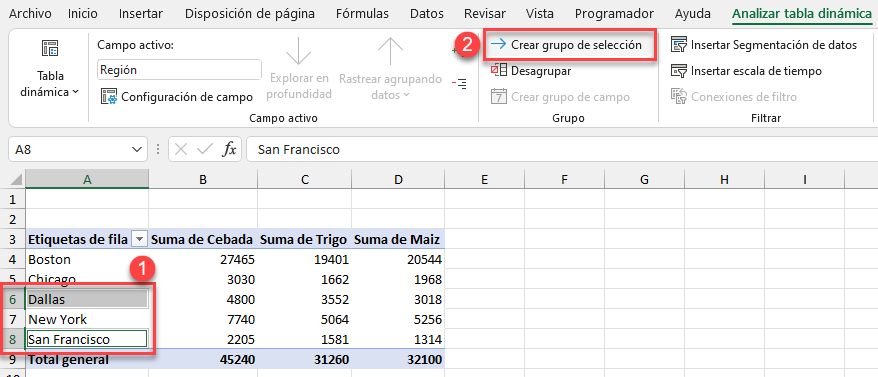Image resolution: width=878 pixels, height=377 pixels.
Task: Switch to the Insertar tab
Action: (x=141, y=13)
